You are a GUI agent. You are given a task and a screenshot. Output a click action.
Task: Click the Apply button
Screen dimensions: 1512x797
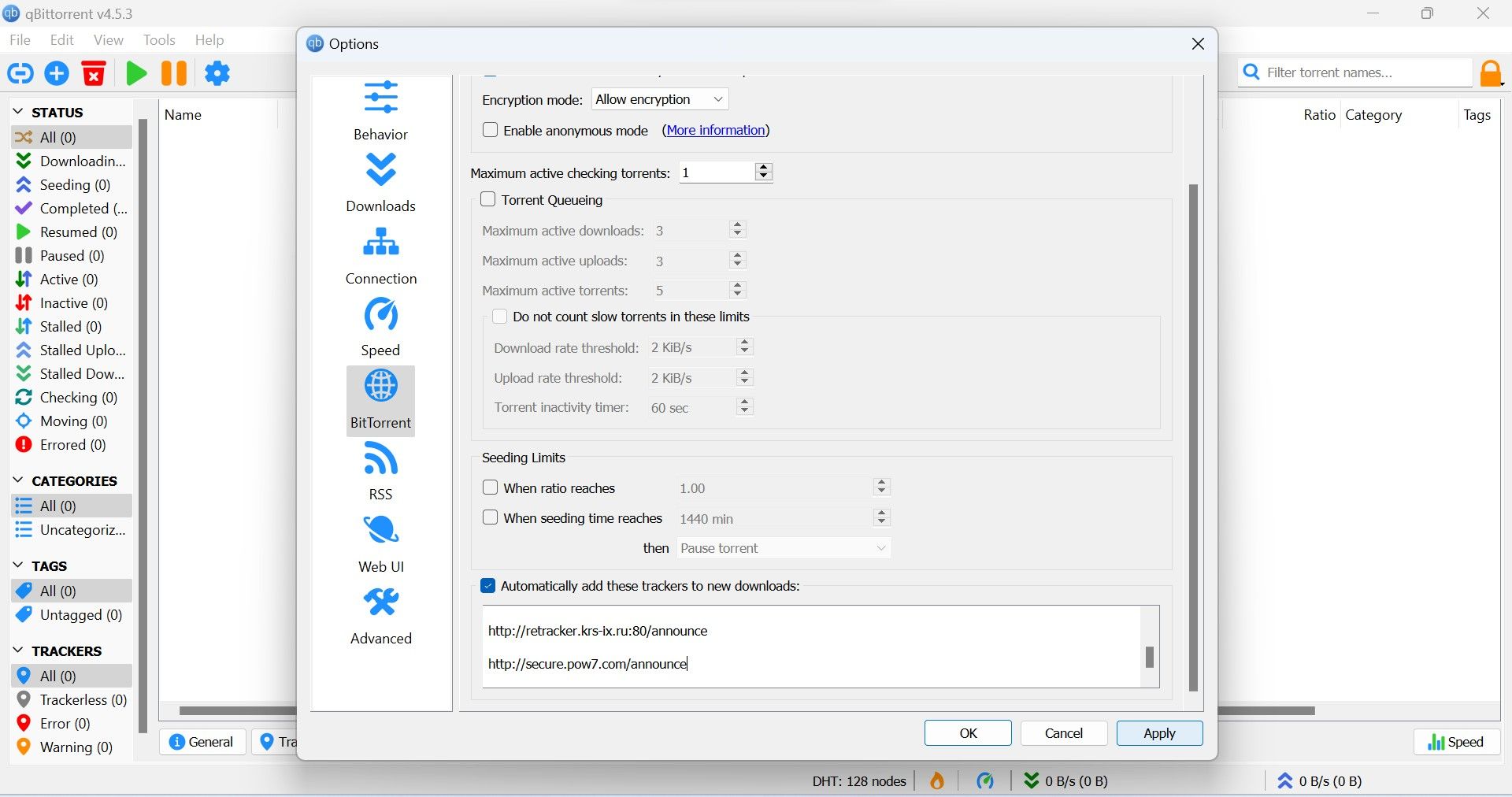1159,732
